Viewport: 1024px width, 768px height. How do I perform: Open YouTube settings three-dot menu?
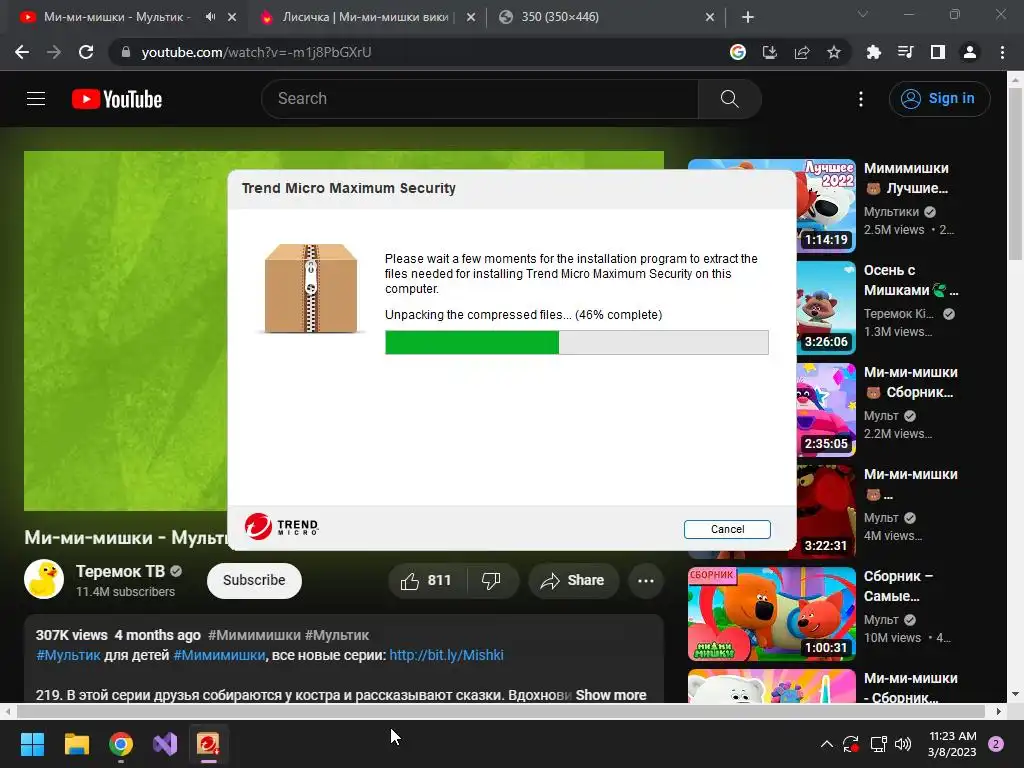(x=861, y=99)
